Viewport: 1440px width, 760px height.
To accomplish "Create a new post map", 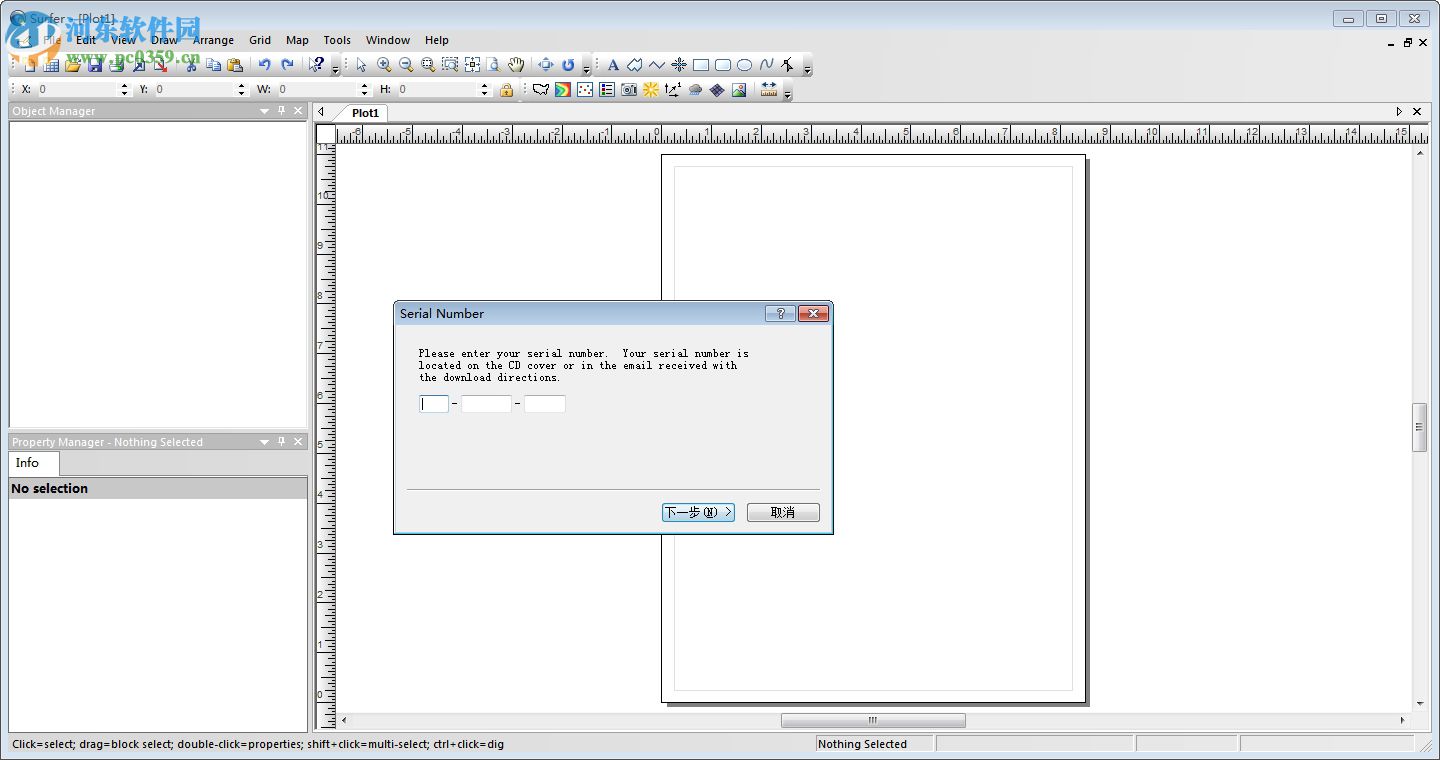I will click(585, 90).
